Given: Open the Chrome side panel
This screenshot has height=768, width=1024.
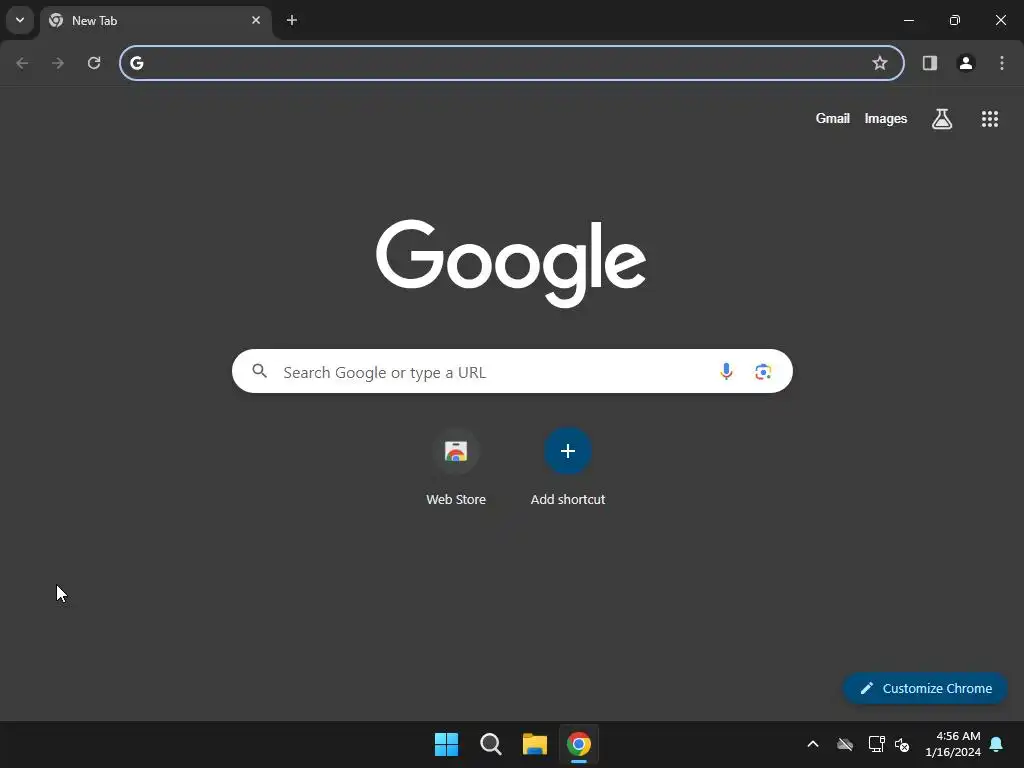Looking at the screenshot, I should [930, 63].
